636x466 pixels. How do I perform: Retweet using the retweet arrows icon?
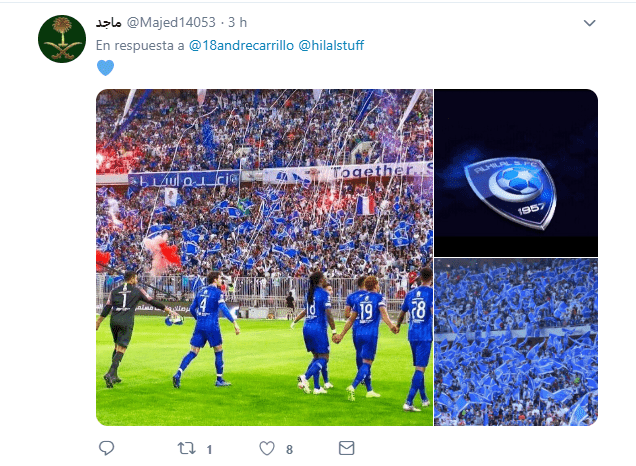(187, 448)
